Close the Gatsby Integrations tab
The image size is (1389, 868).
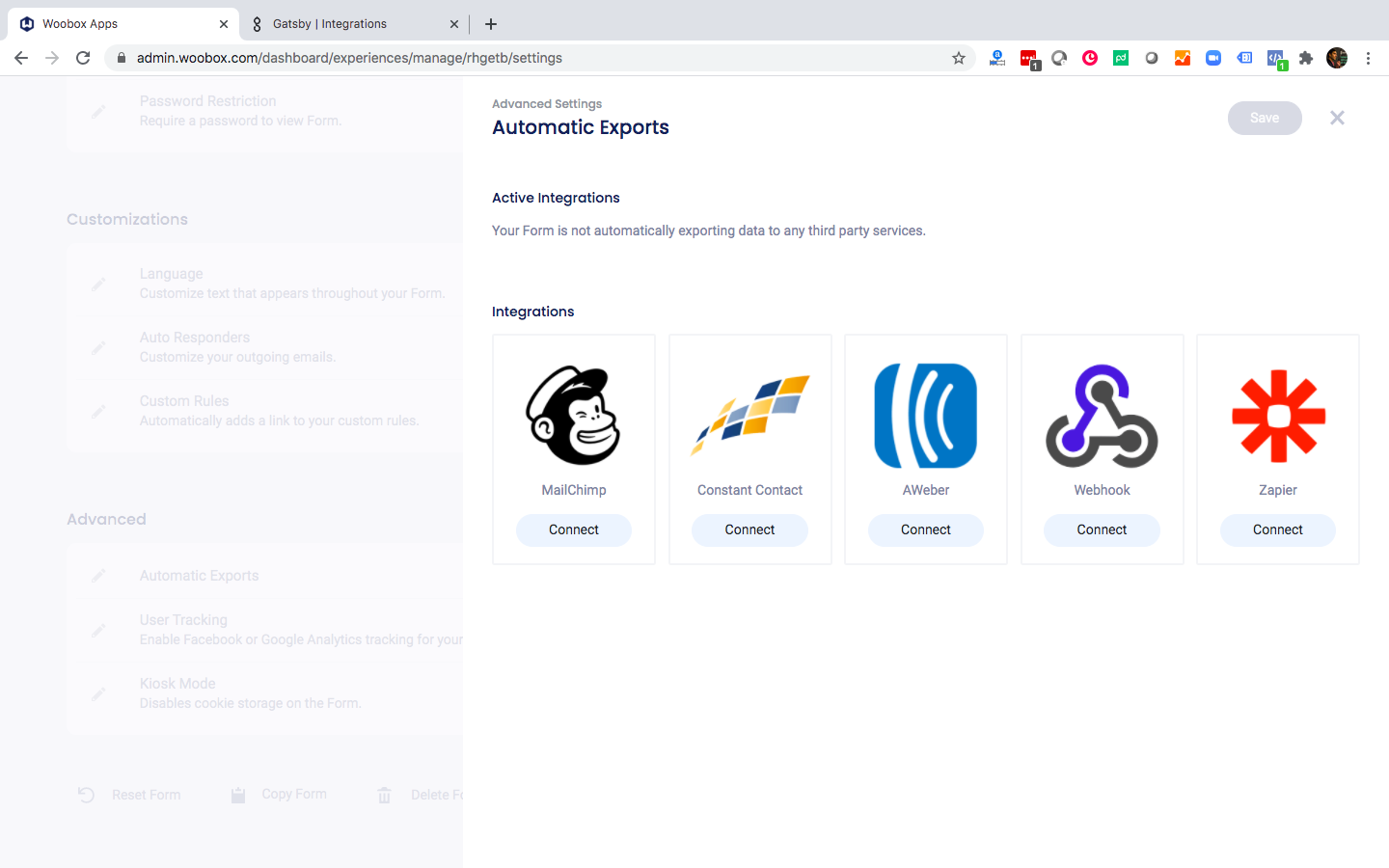(454, 24)
